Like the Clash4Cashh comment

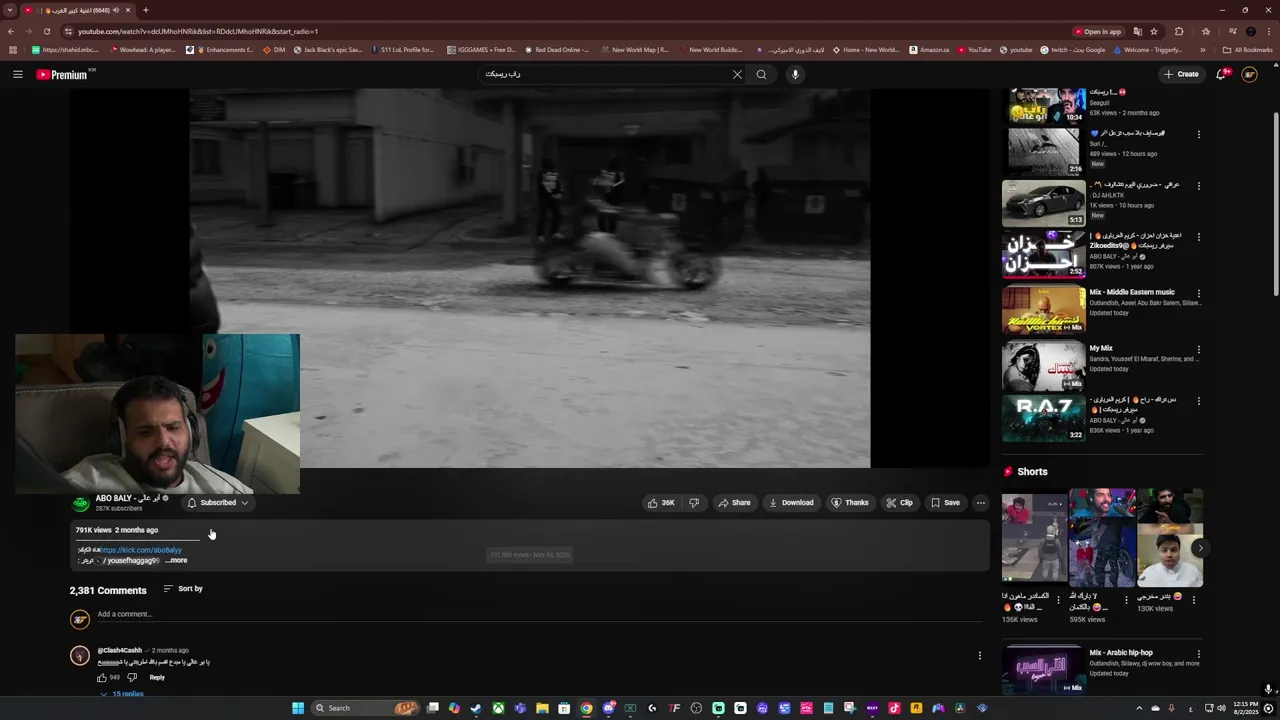[x=101, y=678]
